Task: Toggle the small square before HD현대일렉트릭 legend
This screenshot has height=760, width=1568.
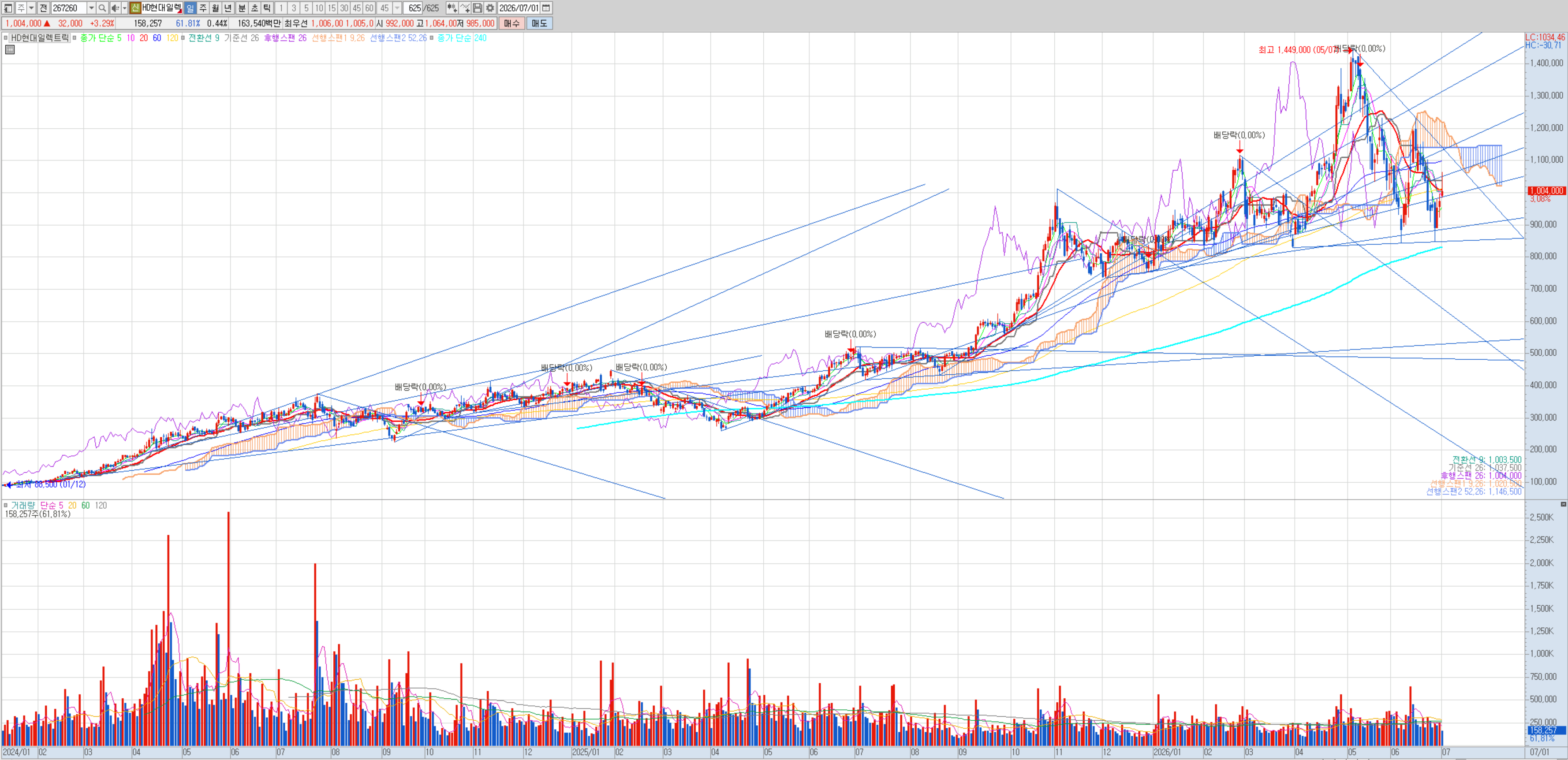Action: point(6,38)
